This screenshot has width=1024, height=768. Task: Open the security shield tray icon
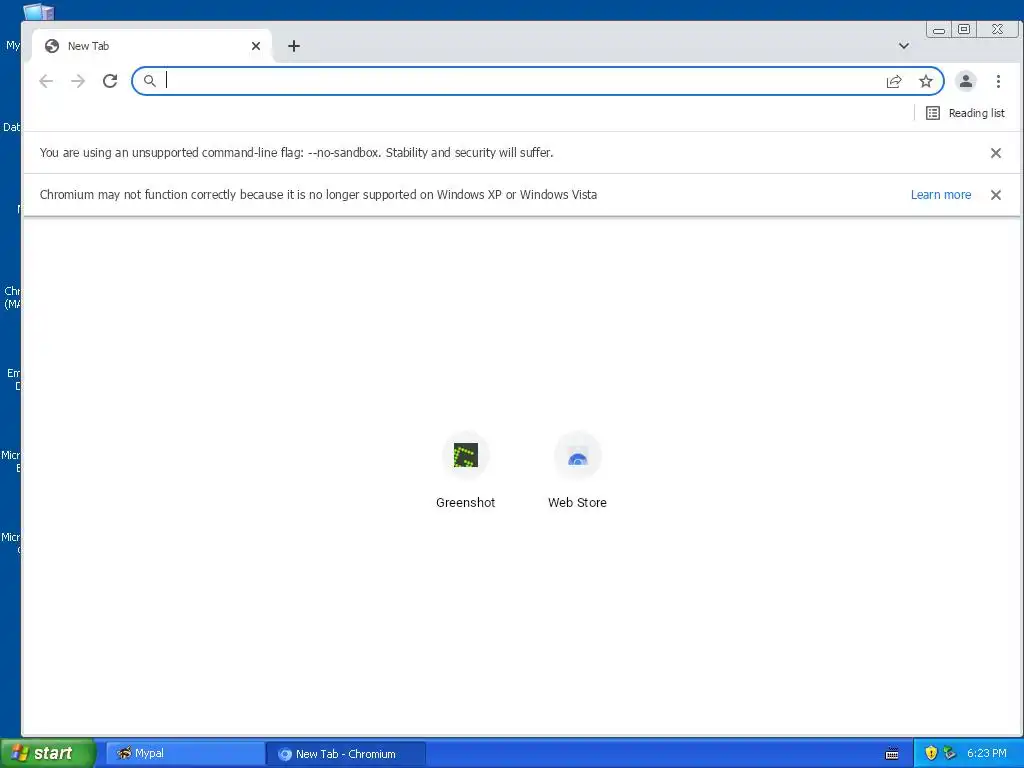[x=931, y=754]
